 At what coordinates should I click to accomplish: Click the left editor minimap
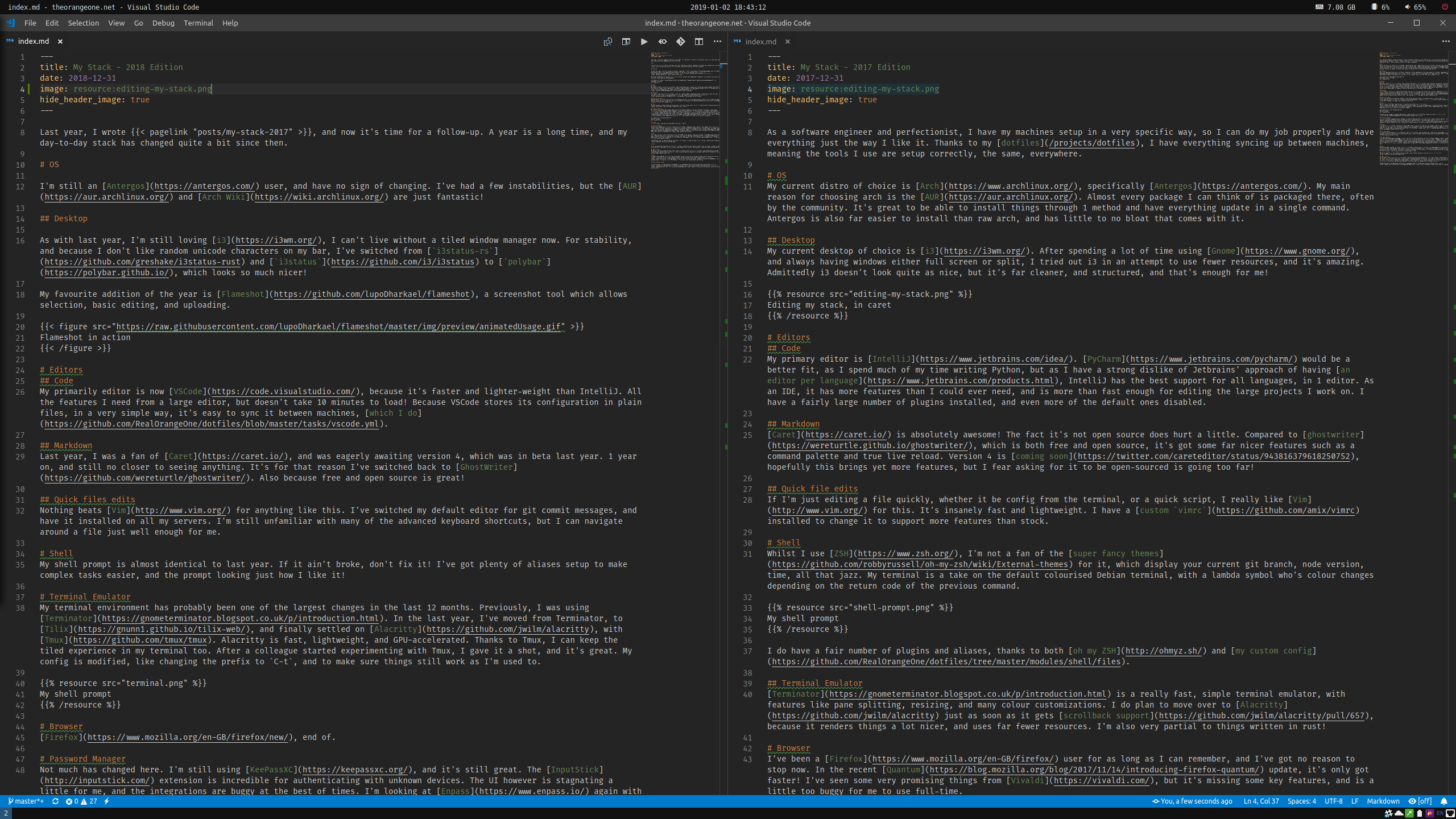click(685, 110)
